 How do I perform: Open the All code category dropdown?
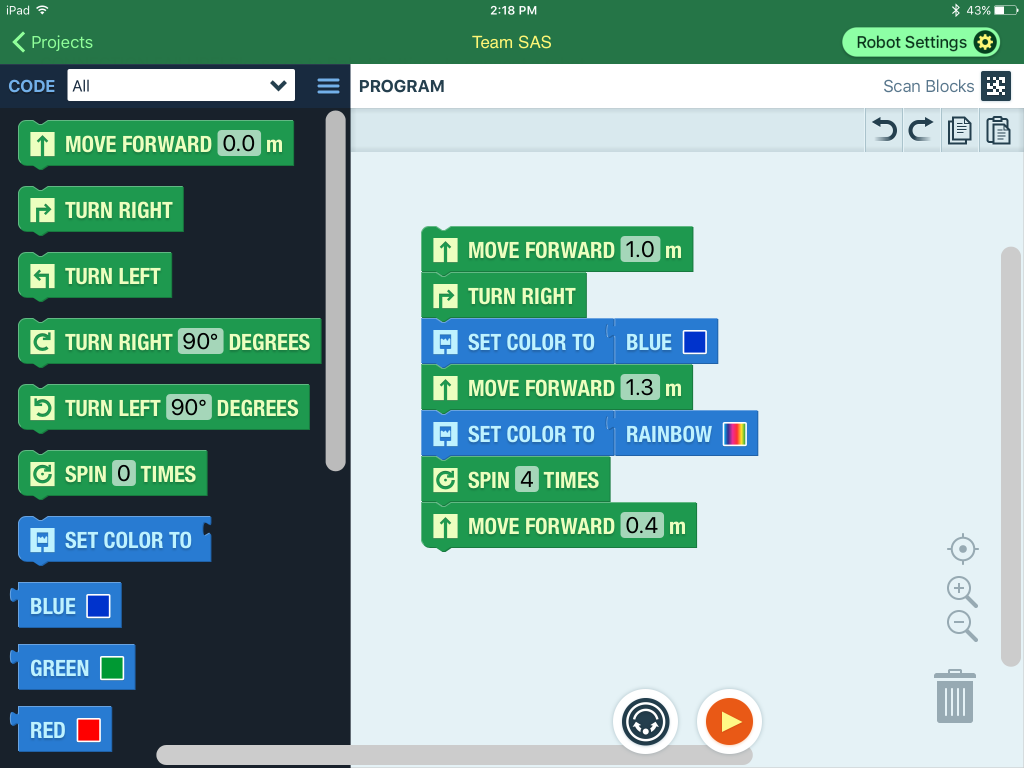coord(181,86)
